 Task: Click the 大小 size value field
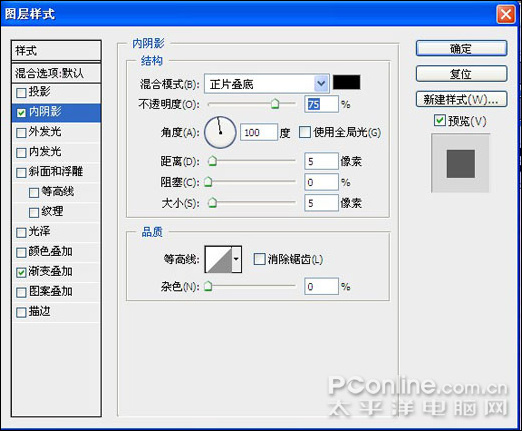coord(321,203)
